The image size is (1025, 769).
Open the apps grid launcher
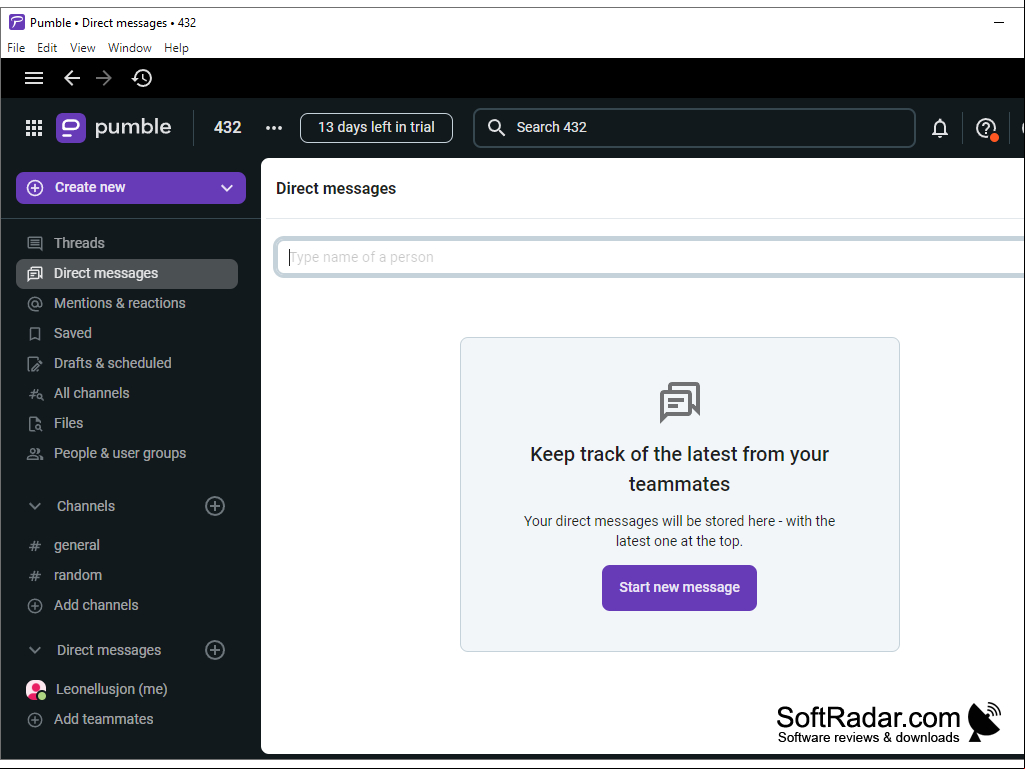[34, 128]
